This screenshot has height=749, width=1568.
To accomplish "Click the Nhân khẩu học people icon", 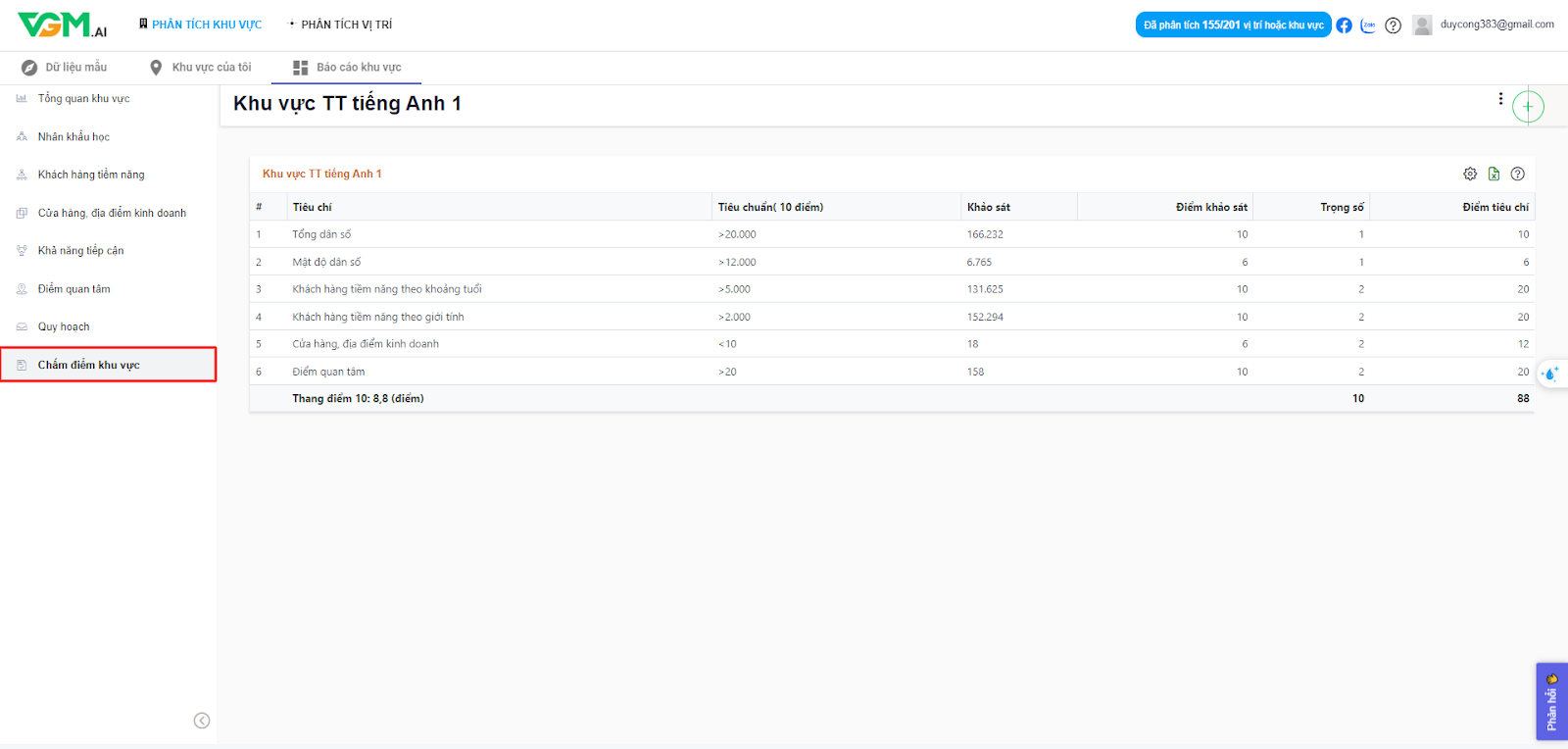I will (x=22, y=137).
